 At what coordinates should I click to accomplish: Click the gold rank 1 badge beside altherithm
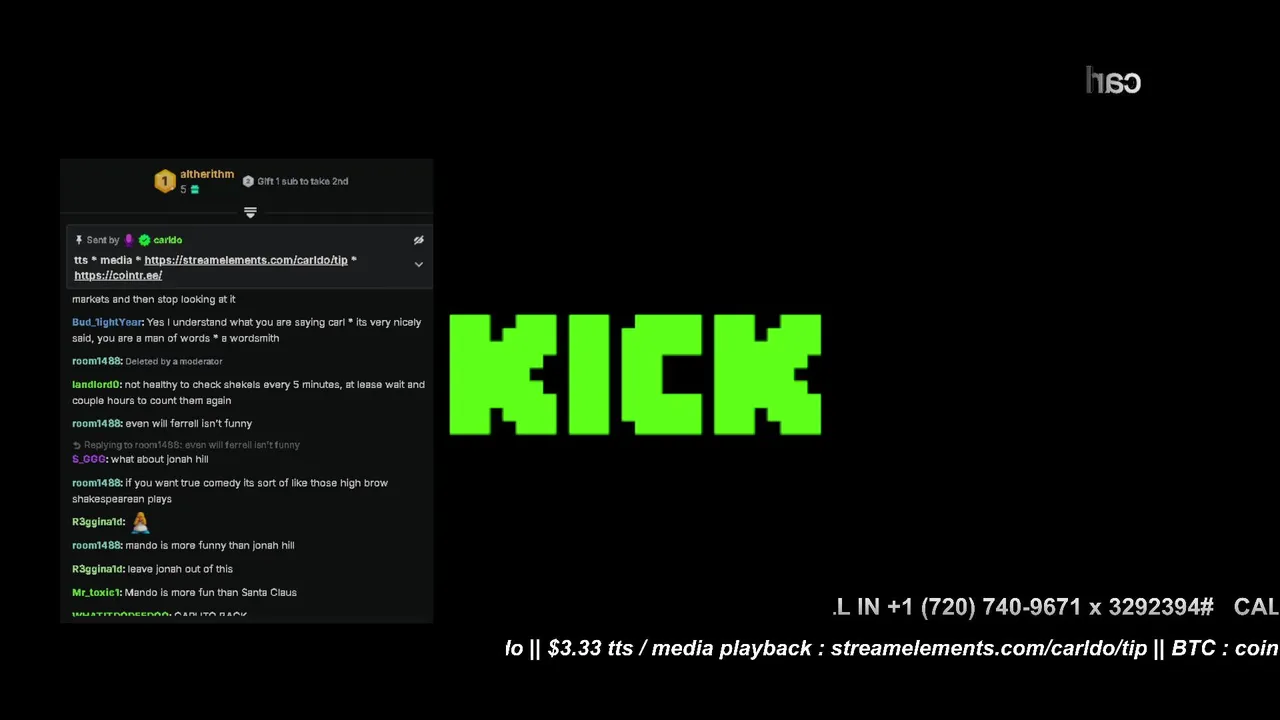[165, 181]
